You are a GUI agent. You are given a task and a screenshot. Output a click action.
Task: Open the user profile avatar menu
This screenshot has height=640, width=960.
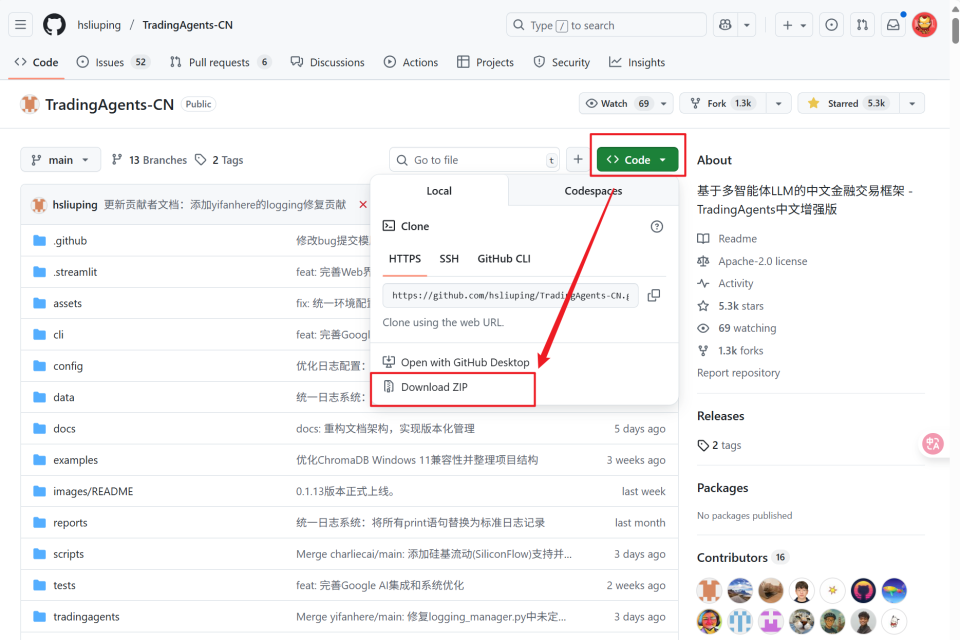(x=924, y=25)
